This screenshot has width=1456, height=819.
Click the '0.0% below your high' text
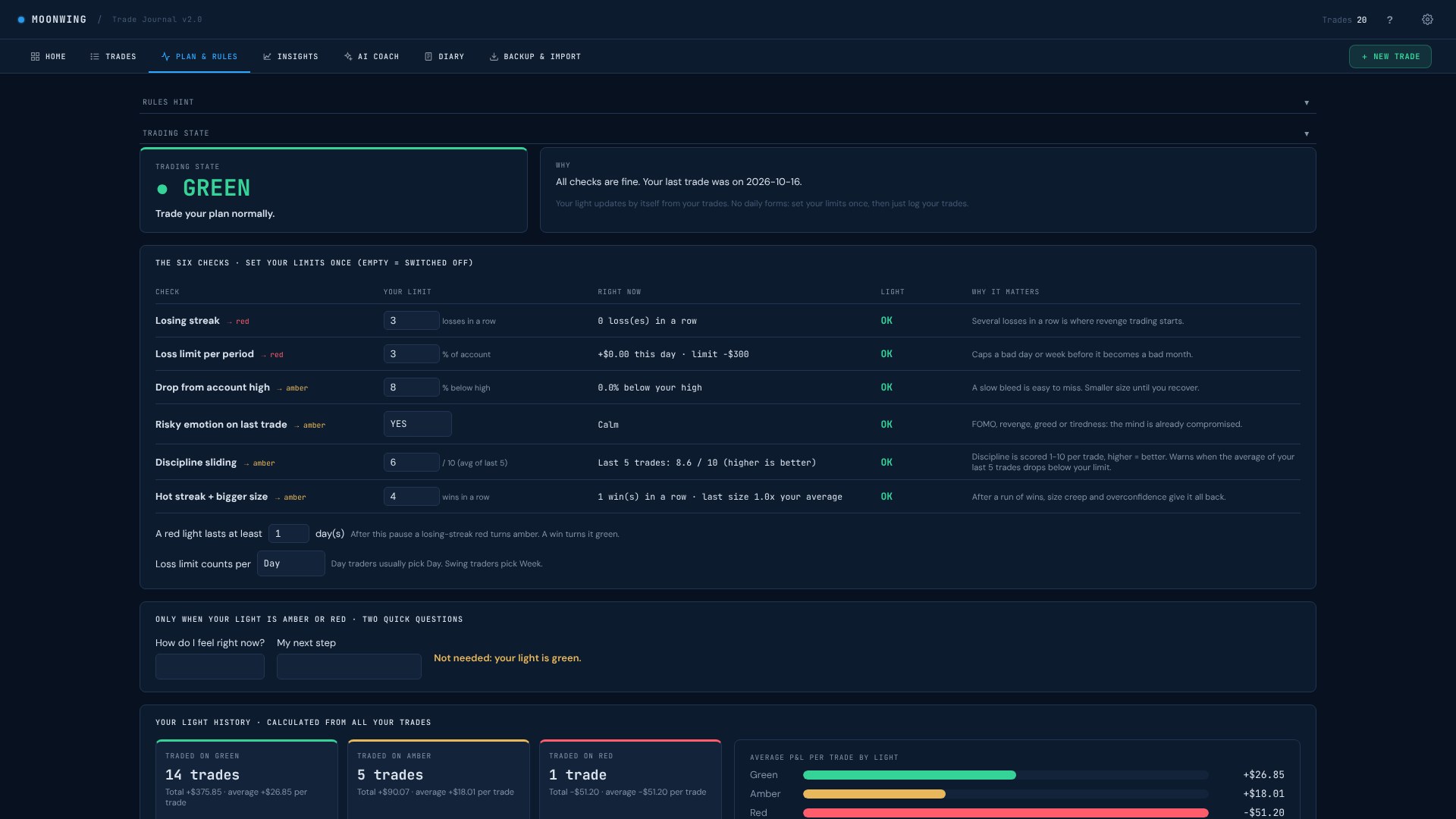pos(650,388)
